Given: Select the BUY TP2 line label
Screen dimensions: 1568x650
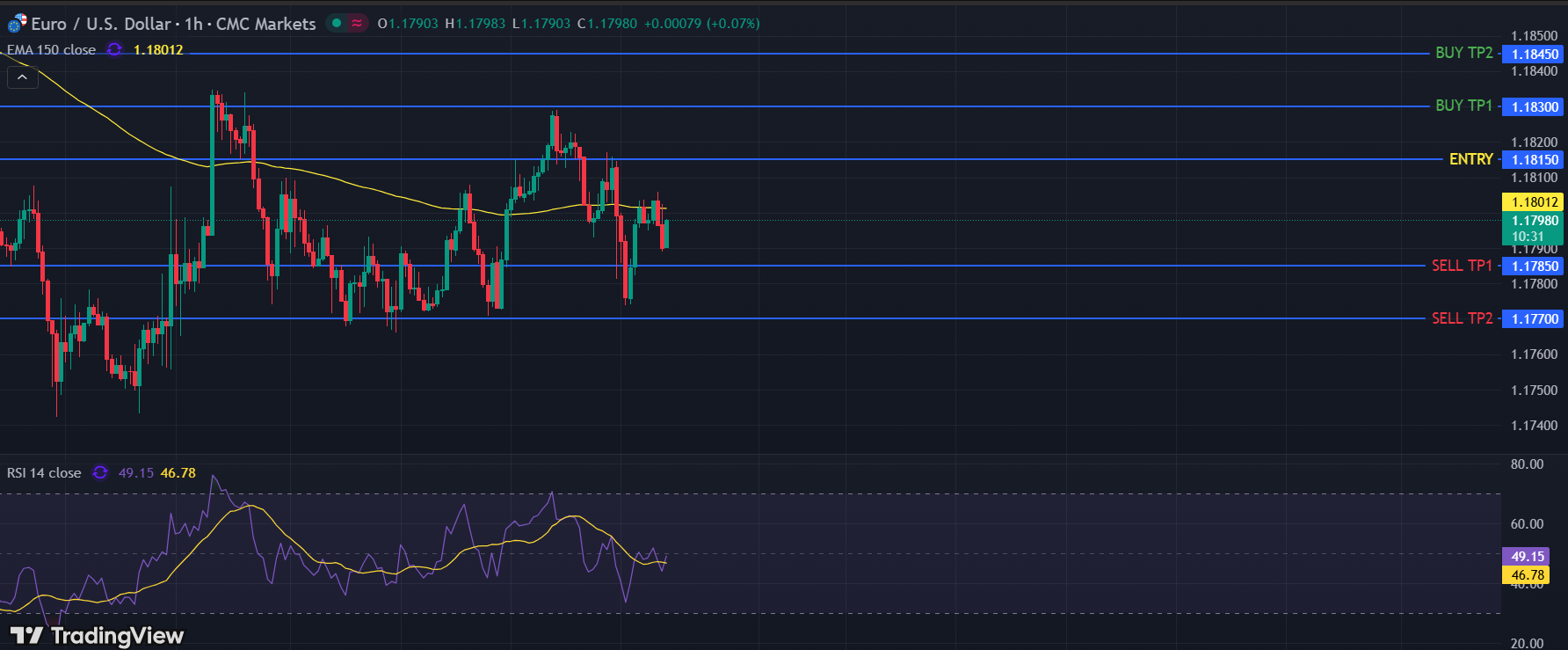Looking at the screenshot, I should tap(1463, 53).
